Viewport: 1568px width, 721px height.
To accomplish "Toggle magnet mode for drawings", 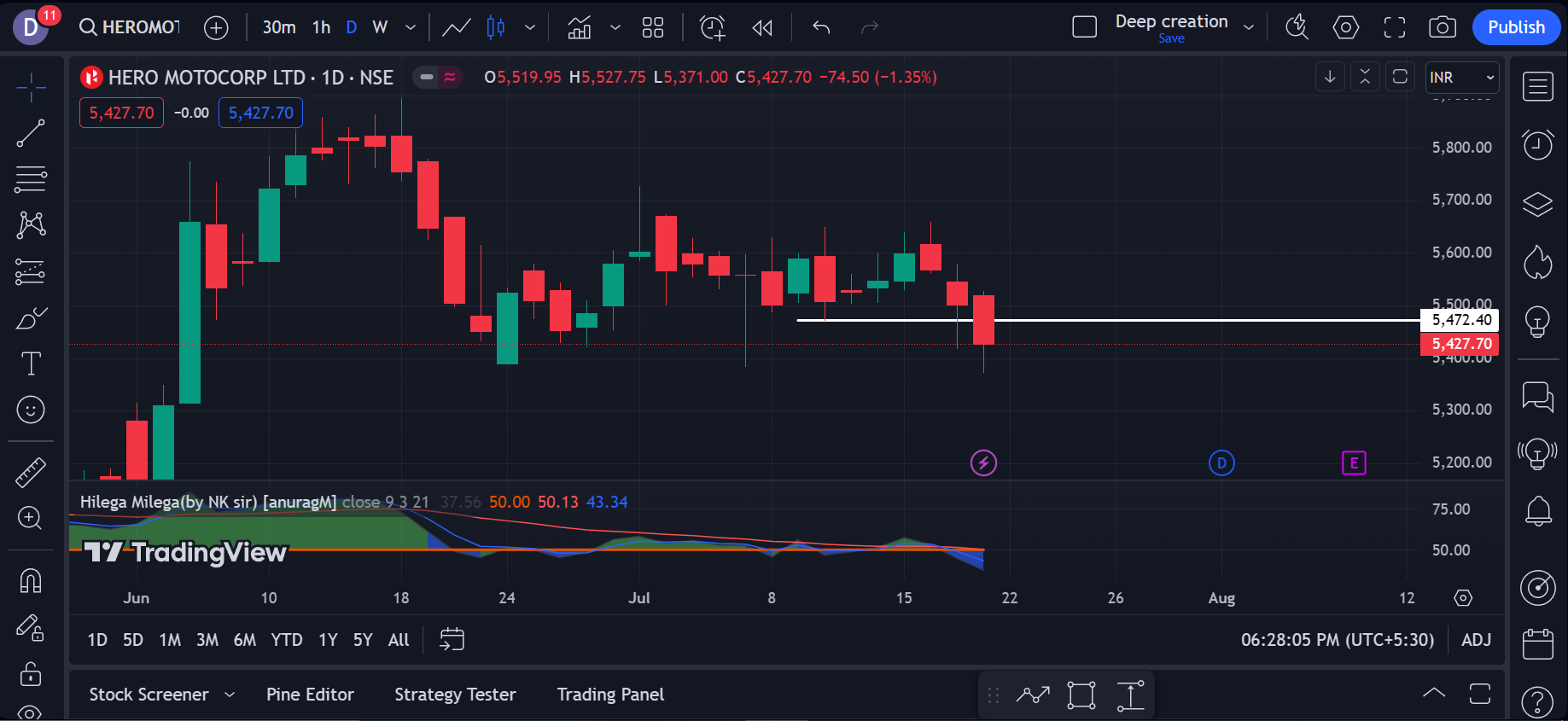I will click(x=31, y=581).
